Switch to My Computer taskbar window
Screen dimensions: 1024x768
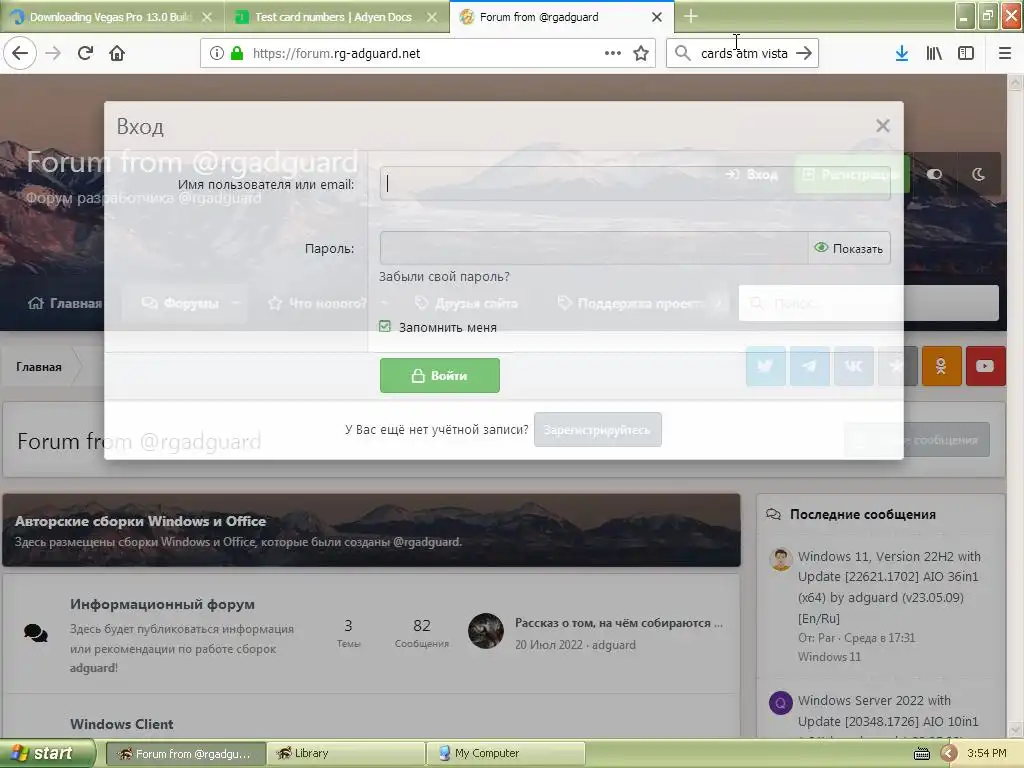tap(505, 753)
